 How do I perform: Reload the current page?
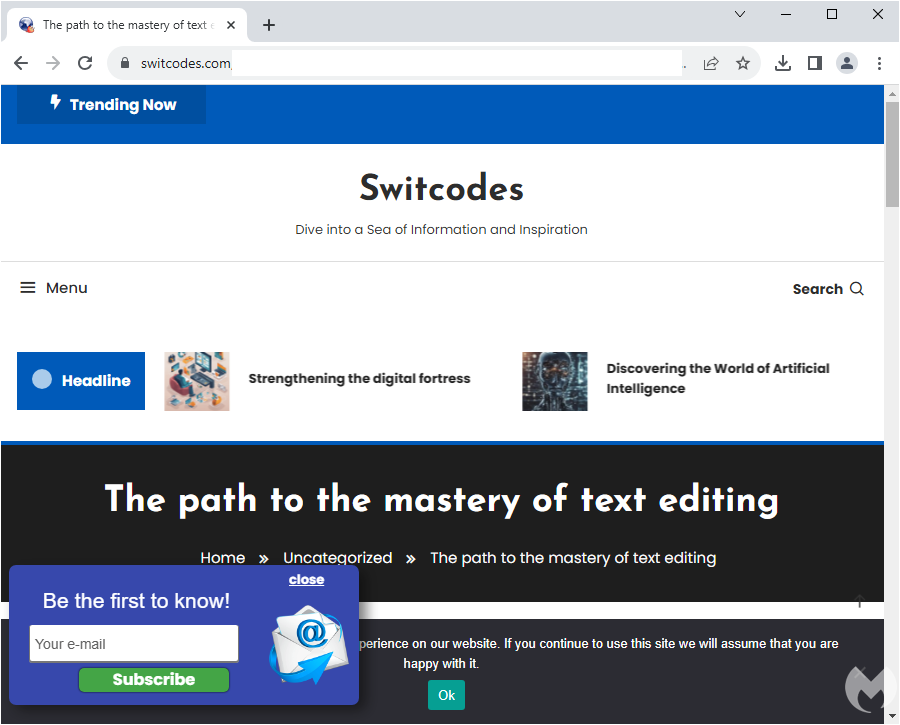tap(85, 63)
